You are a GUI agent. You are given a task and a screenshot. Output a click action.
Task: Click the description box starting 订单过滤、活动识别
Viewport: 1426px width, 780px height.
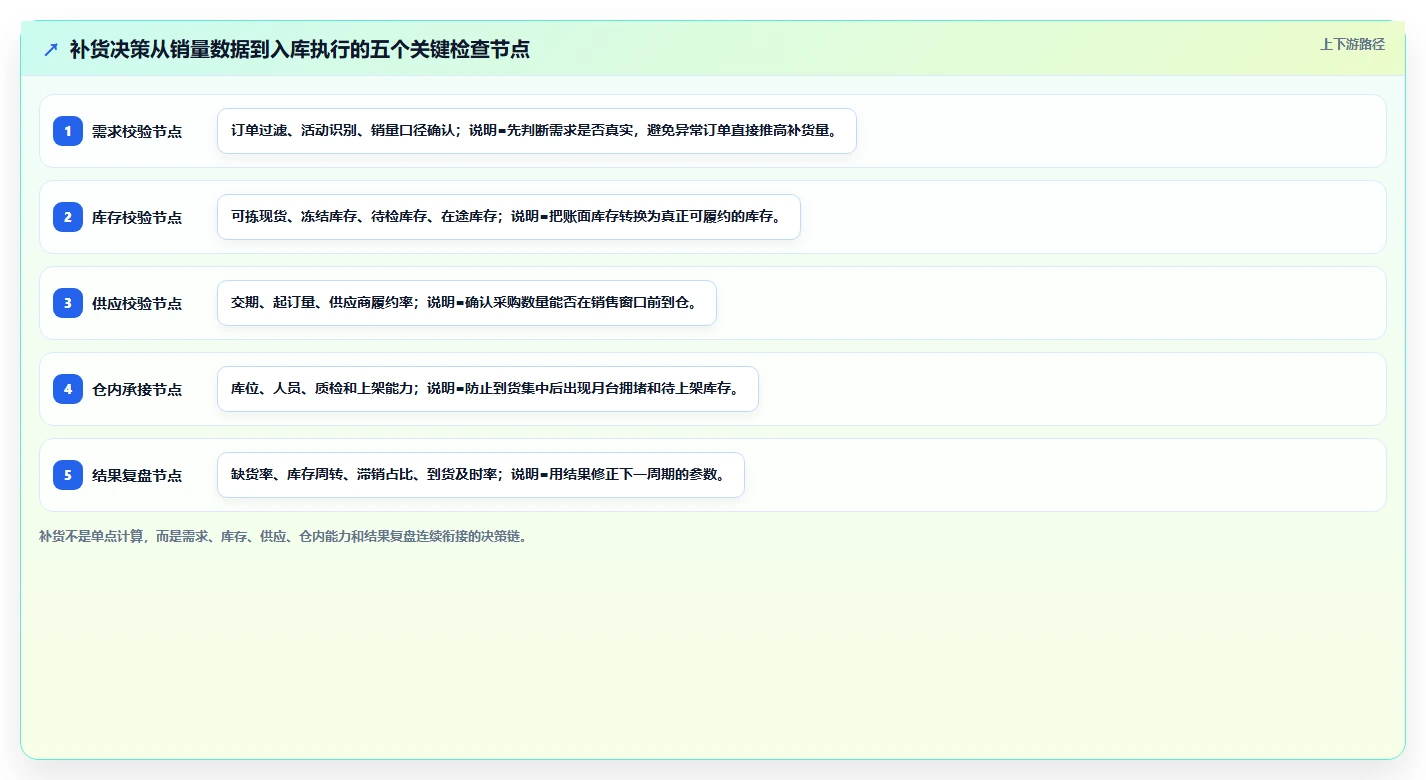(537, 131)
